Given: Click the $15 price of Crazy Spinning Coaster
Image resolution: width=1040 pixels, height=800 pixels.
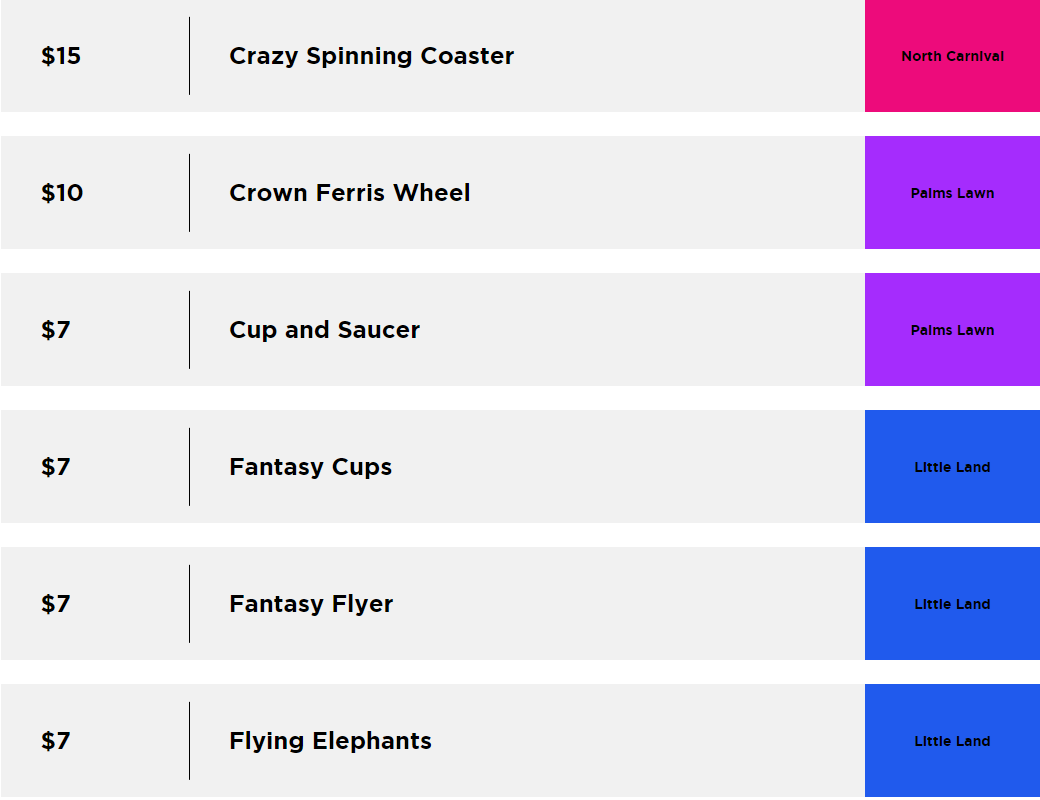Looking at the screenshot, I should [x=61, y=56].
